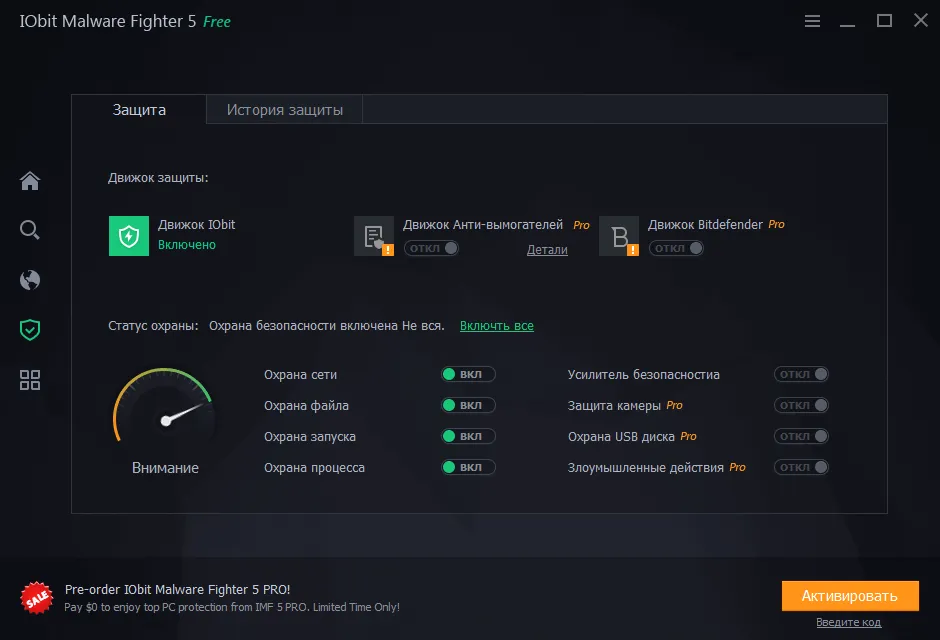Click the Включено status text
Image resolution: width=940 pixels, height=640 pixels.
coord(187,245)
